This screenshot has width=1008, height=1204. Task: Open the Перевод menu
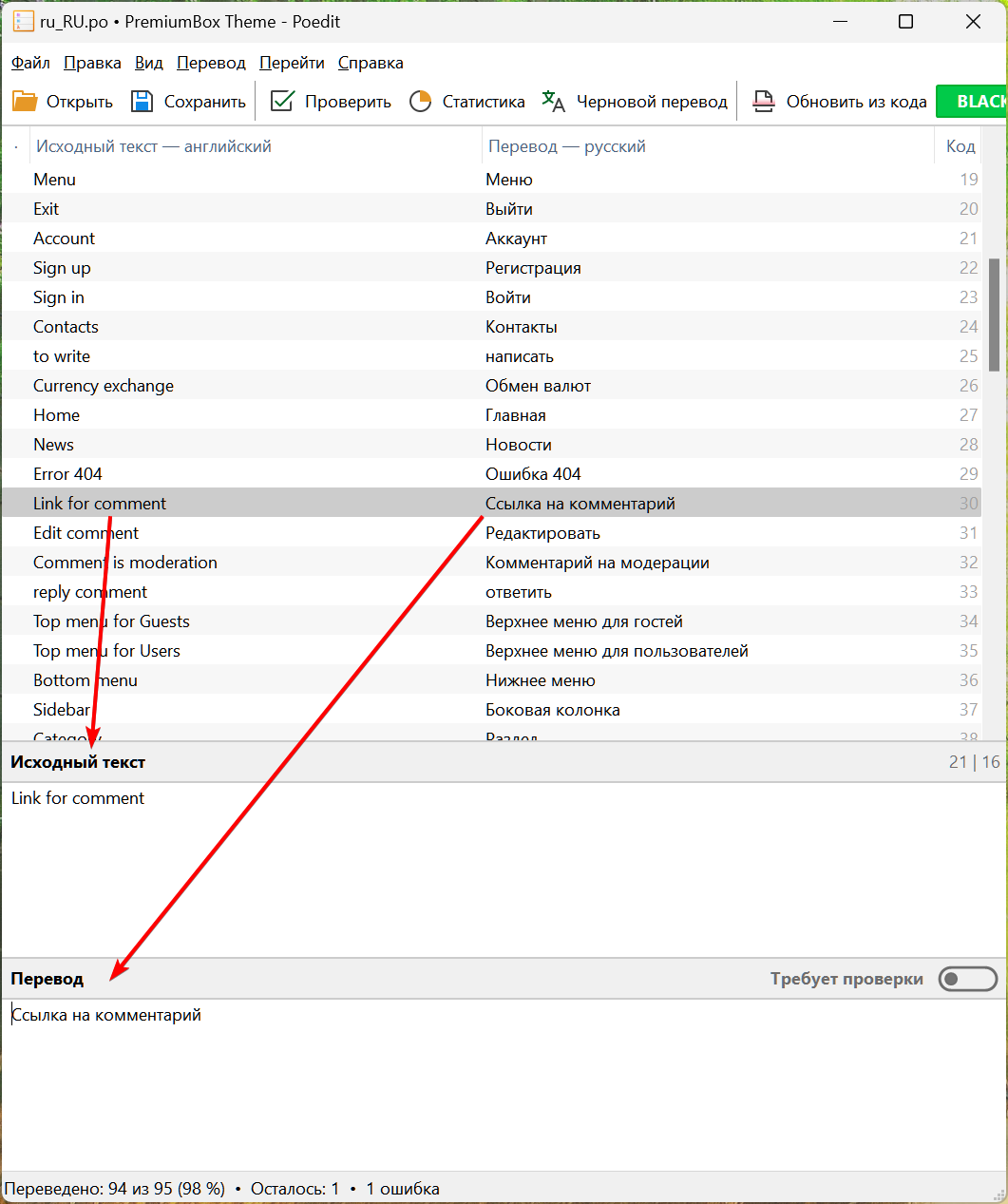[211, 63]
